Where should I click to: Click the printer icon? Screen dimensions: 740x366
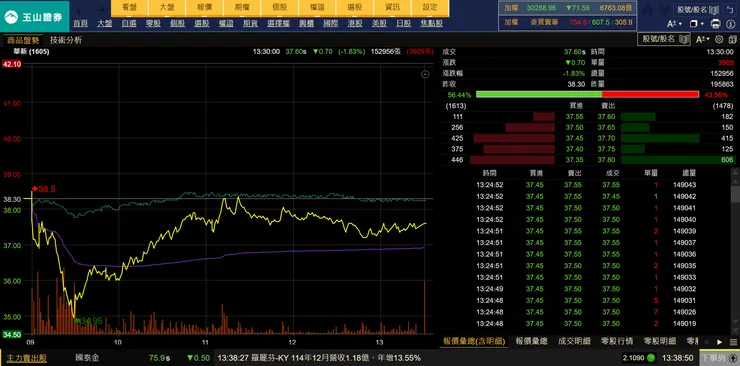click(715, 24)
